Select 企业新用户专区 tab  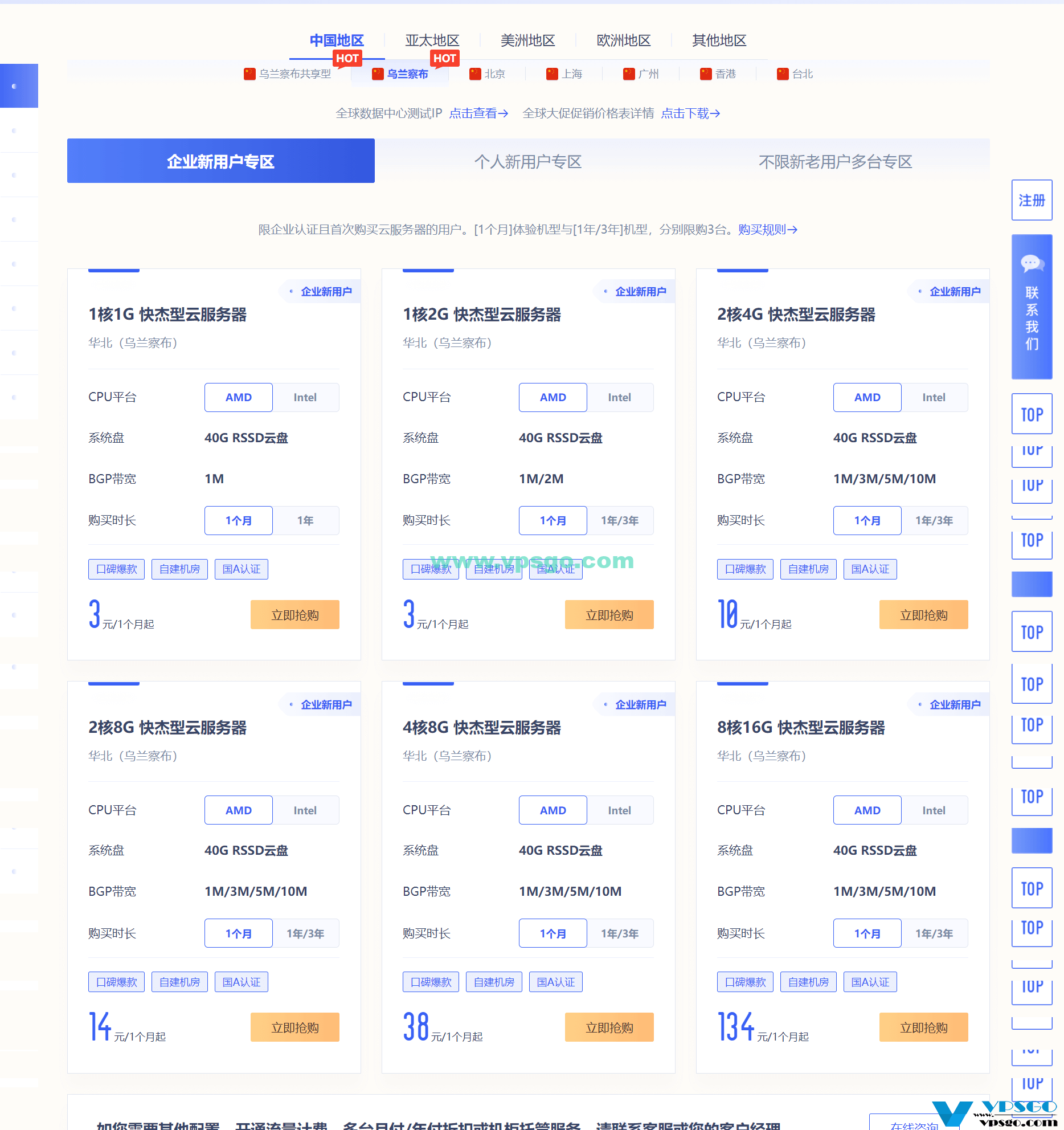pyautogui.click(x=221, y=161)
